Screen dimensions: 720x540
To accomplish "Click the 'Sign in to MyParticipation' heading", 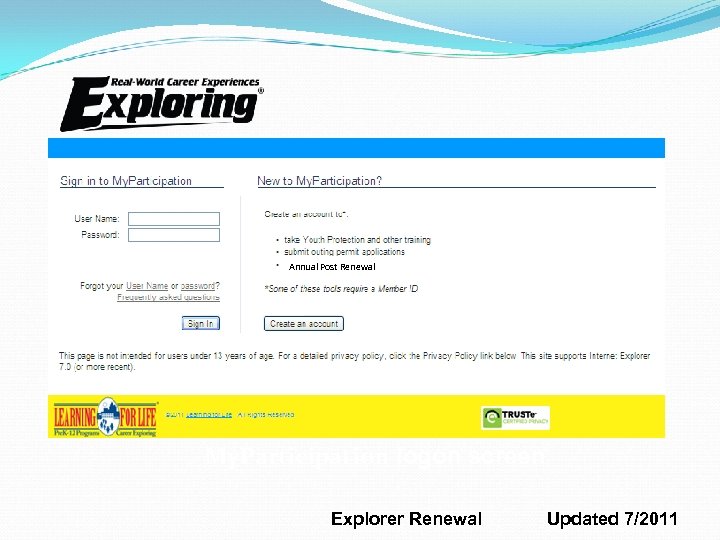I will 126,181.
